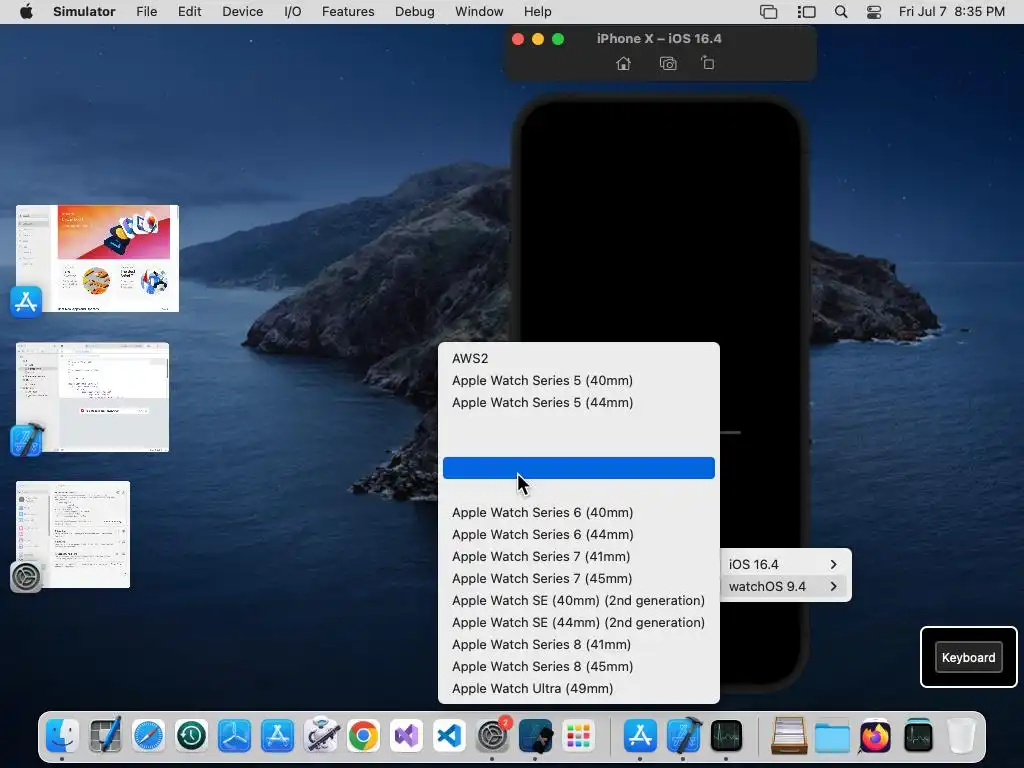Open the wooden file drawer Dock icon
Screen dimensions: 1024x768
click(x=789, y=735)
